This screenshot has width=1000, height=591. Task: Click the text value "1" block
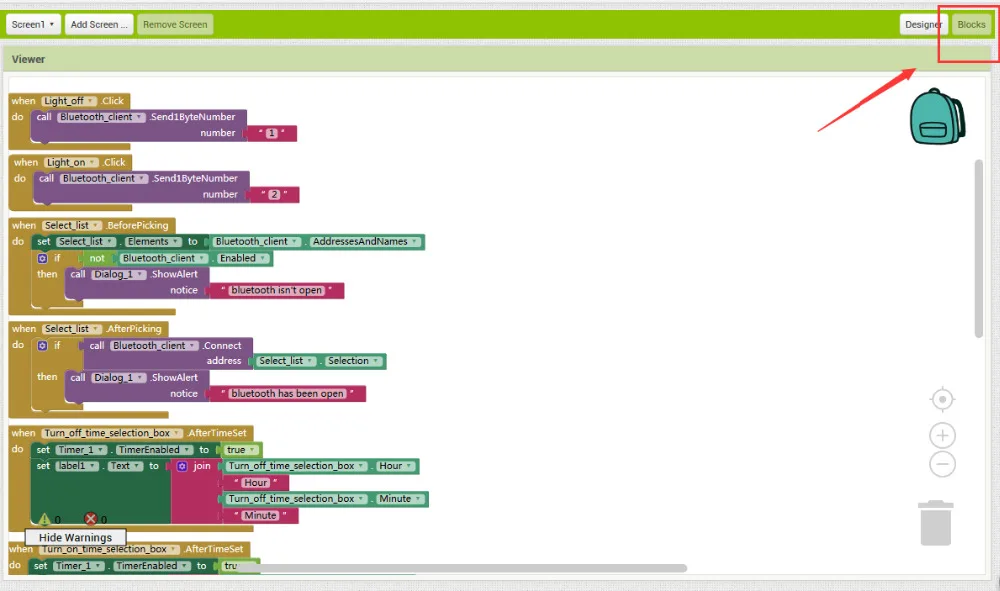coord(272,133)
